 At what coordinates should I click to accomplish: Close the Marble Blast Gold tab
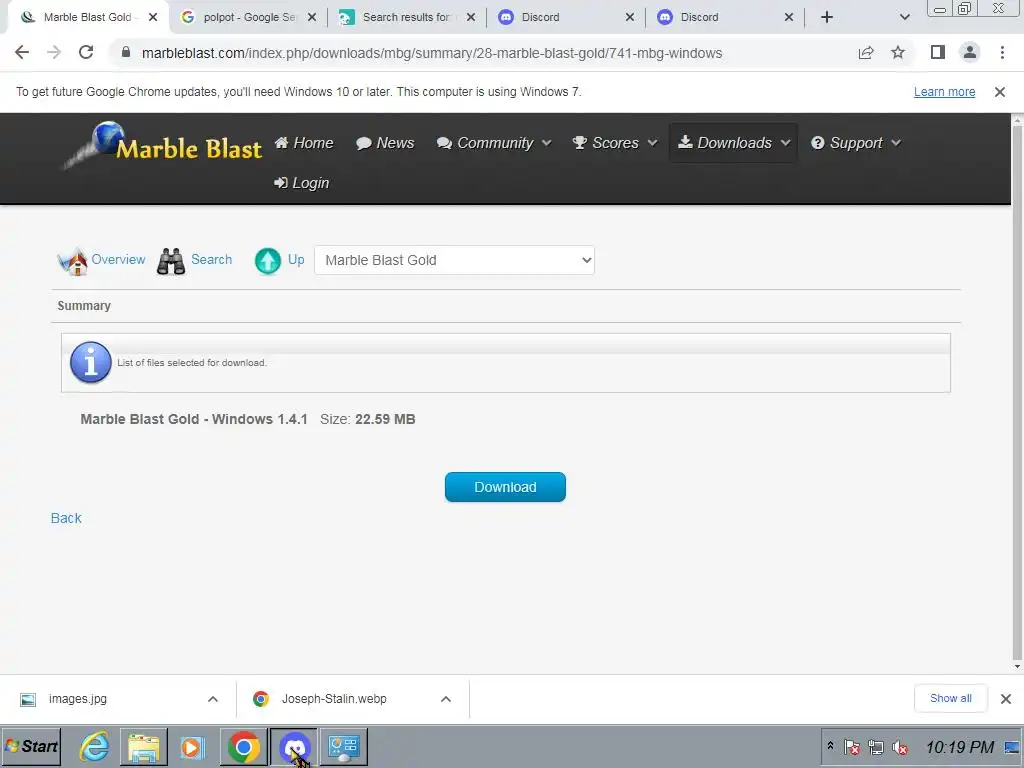click(153, 17)
